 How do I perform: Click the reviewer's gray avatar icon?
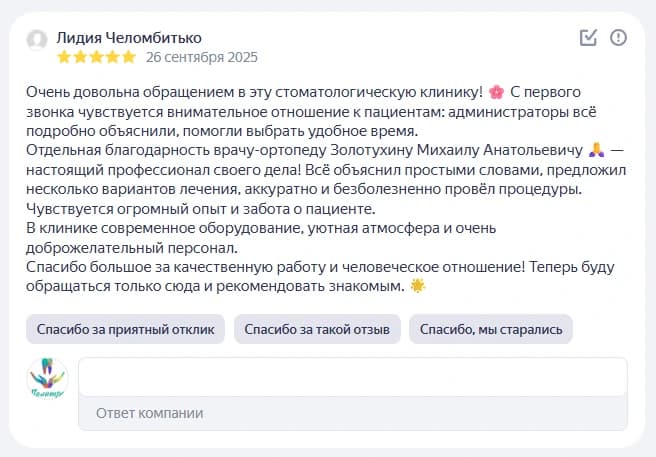click(x=37, y=40)
